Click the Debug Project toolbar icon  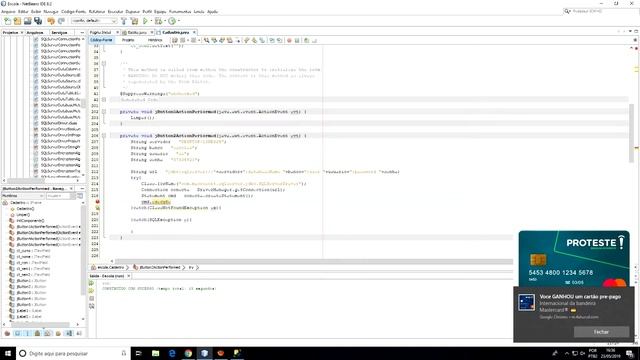coord(158,21)
